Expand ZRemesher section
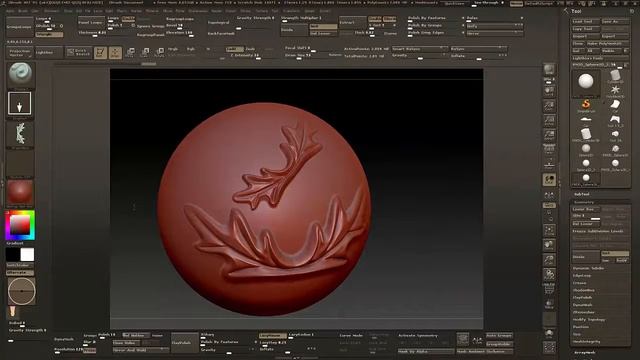640x360 pixels. pyautogui.click(x=584, y=312)
